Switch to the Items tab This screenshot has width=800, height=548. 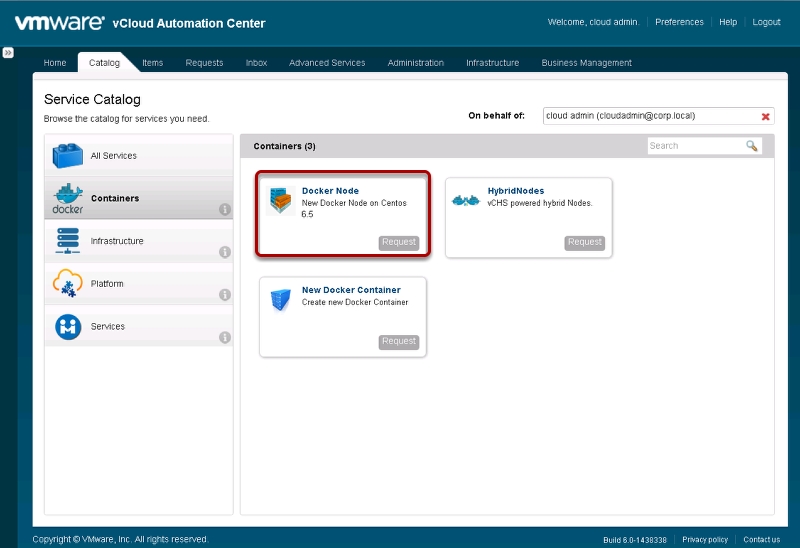(152, 63)
